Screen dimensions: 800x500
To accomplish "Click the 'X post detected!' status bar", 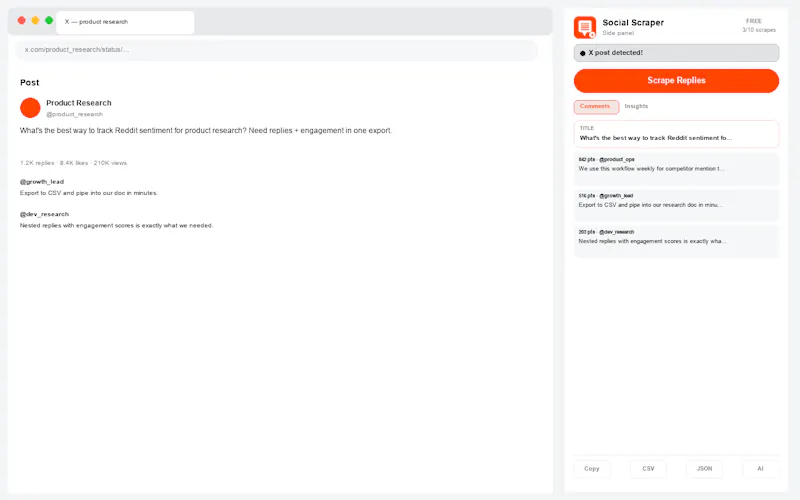I will pyautogui.click(x=676, y=53).
